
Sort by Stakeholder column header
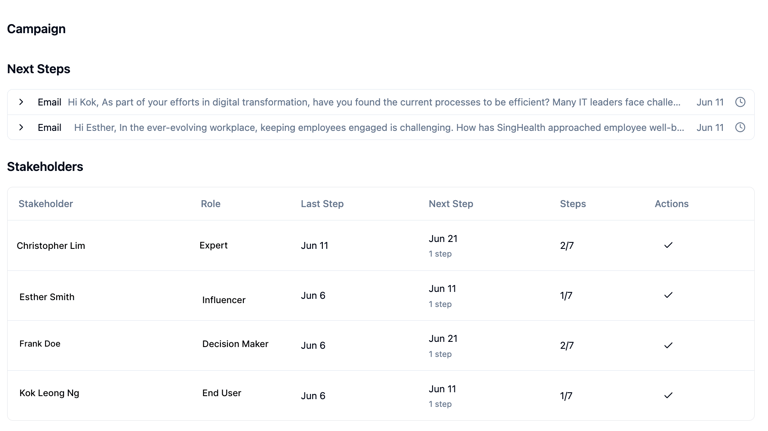tap(46, 204)
